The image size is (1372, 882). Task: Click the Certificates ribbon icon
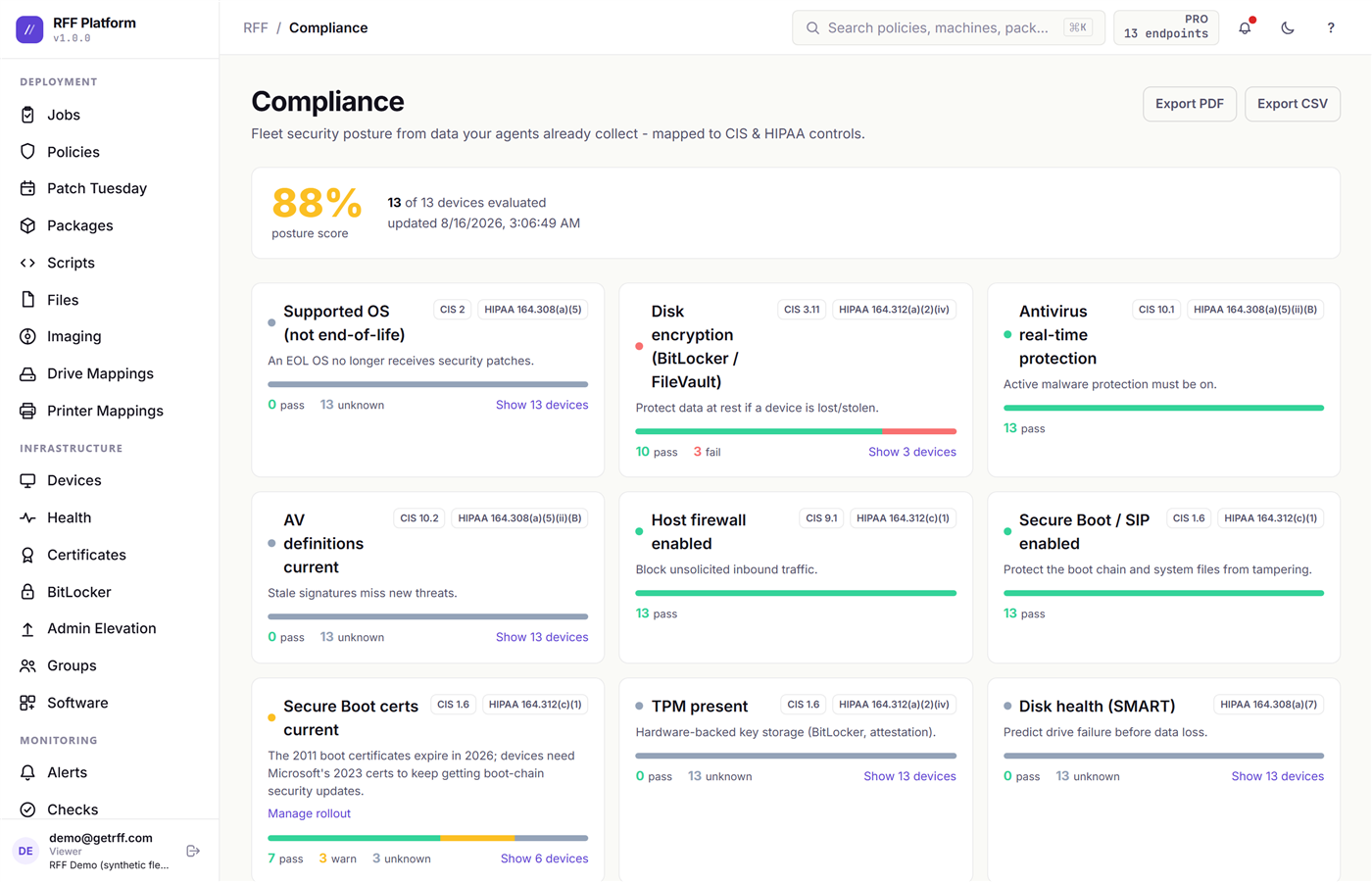coord(27,555)
